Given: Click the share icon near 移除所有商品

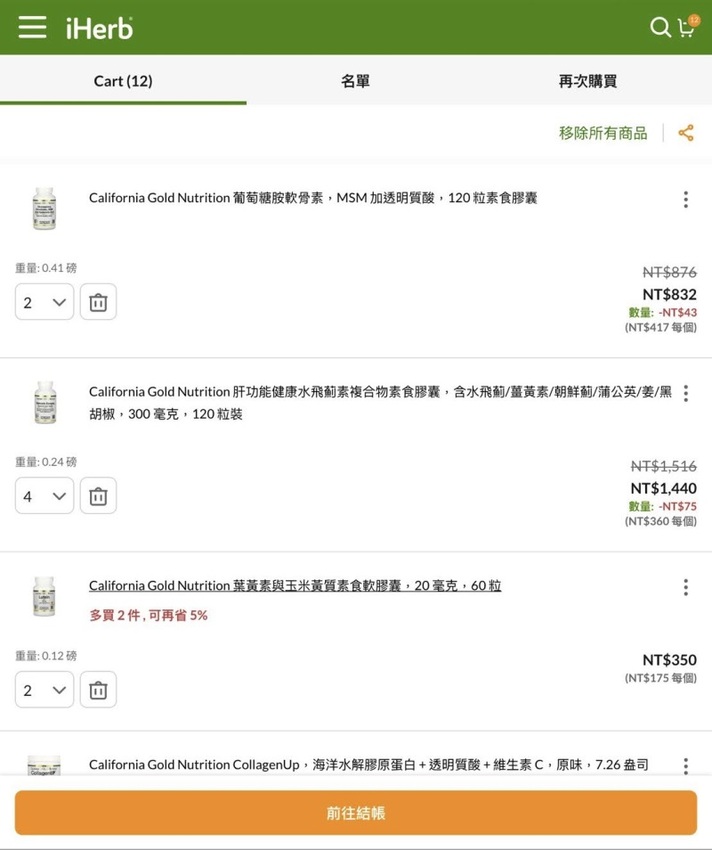Looking at the screenshot, I should tap(686, 131).
